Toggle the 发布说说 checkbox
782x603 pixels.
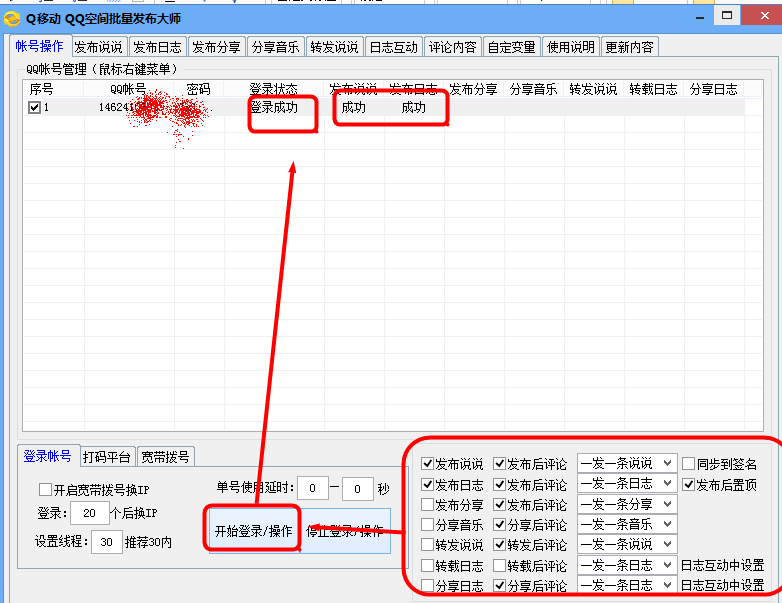click(427, 463)
